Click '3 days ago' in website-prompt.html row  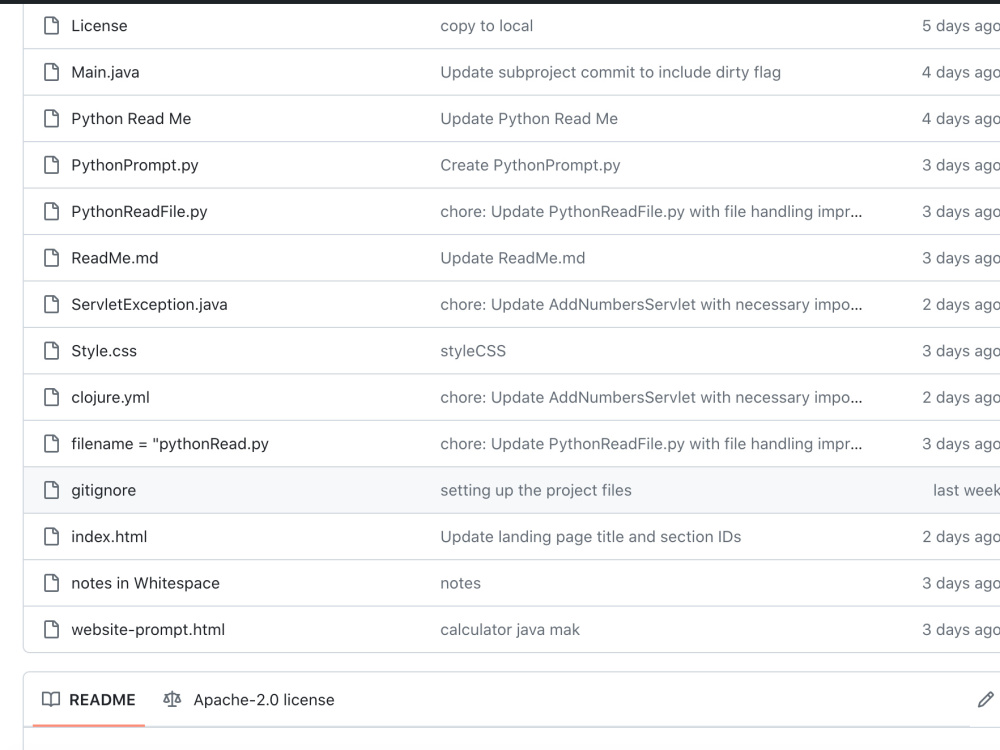tap(960, 629)
